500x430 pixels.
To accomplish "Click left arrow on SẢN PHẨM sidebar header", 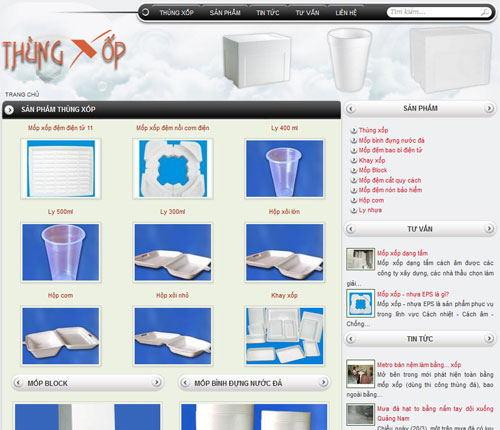I will (350, 108).
